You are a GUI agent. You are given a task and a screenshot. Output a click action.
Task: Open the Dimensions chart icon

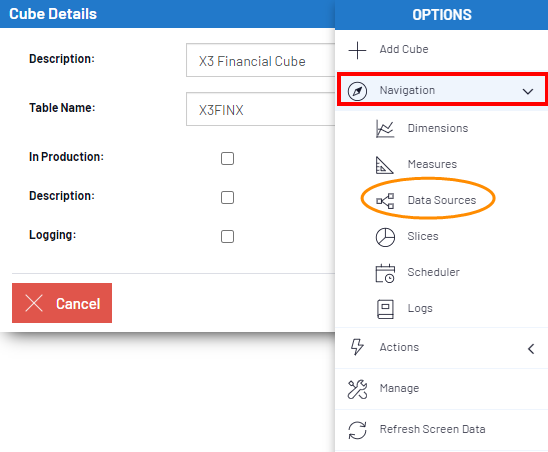(385, 129)
